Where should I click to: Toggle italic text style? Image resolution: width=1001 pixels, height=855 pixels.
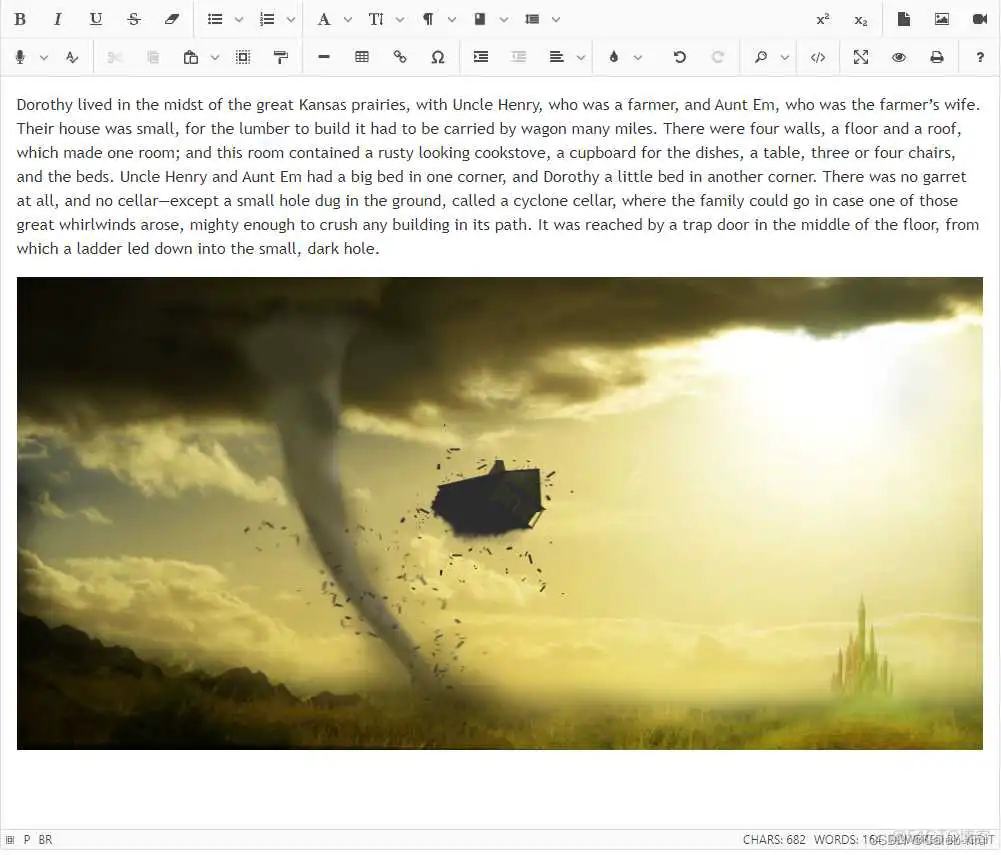click(58, 19)
